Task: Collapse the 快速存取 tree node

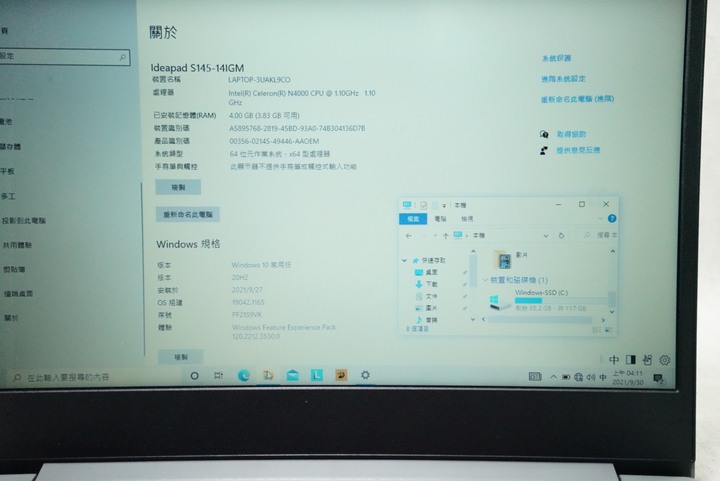Action: [404, 260]
